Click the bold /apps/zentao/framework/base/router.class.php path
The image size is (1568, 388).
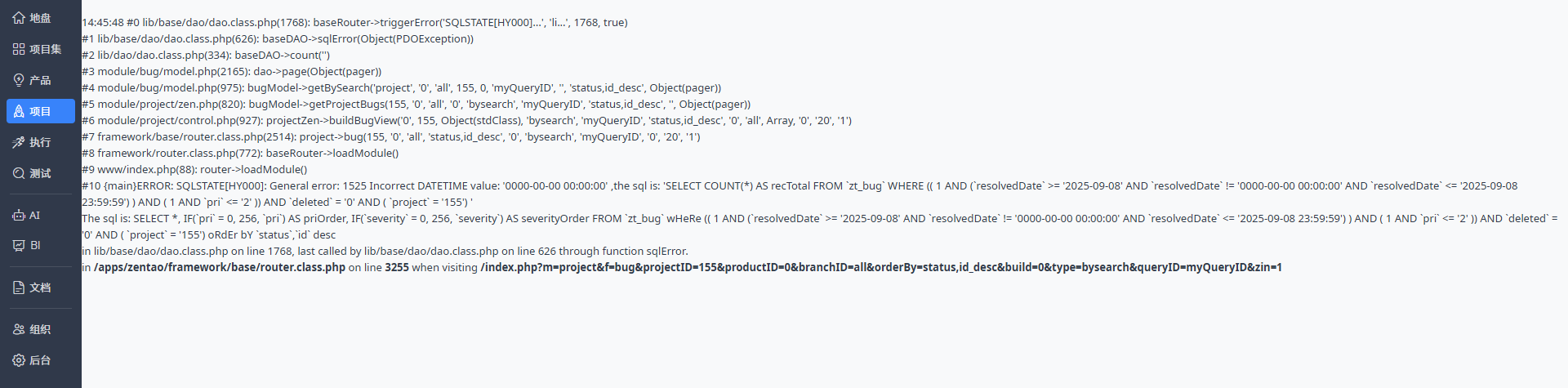pos(220,267)
